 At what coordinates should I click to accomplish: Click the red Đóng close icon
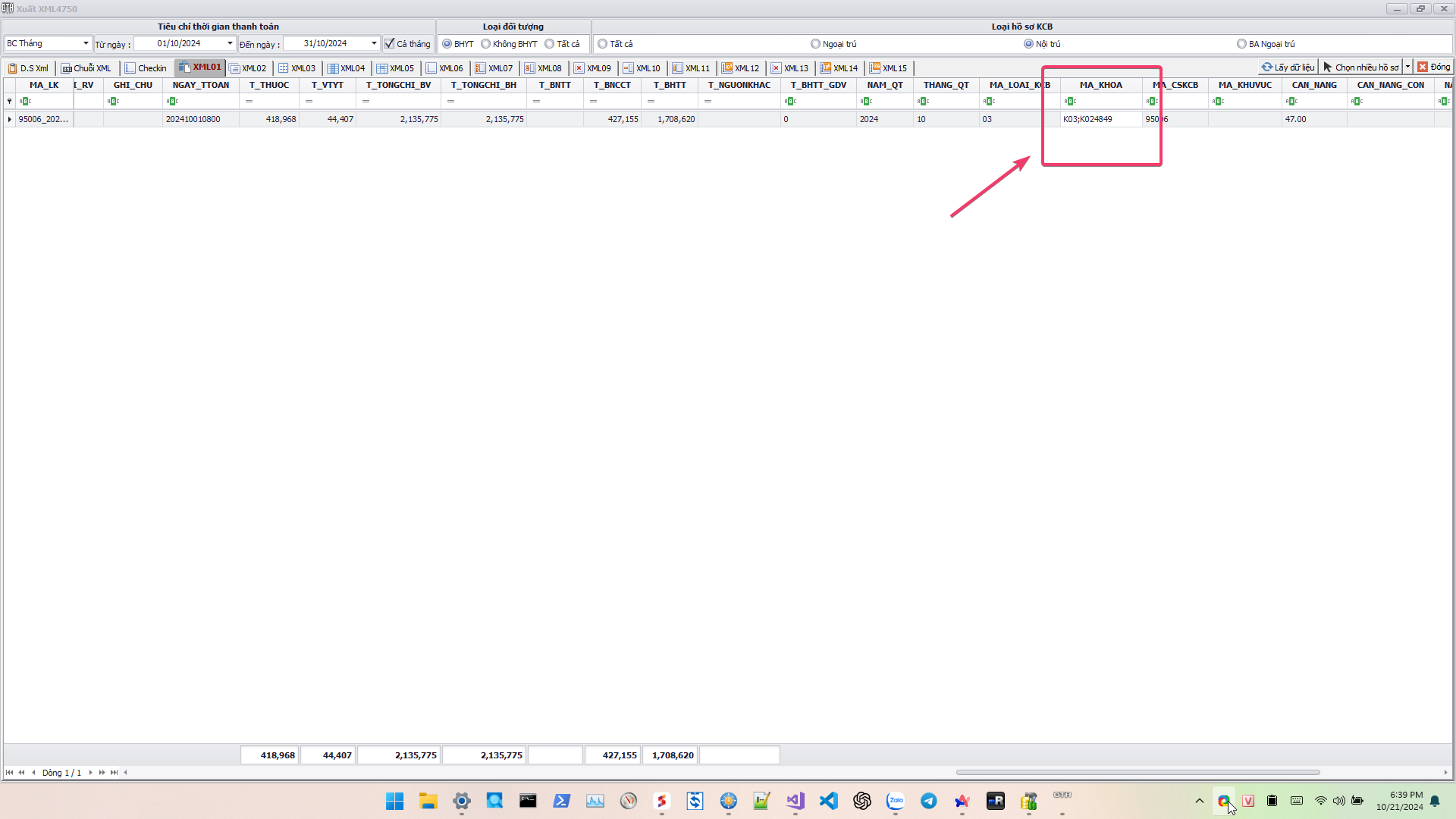pos(1423,67)
